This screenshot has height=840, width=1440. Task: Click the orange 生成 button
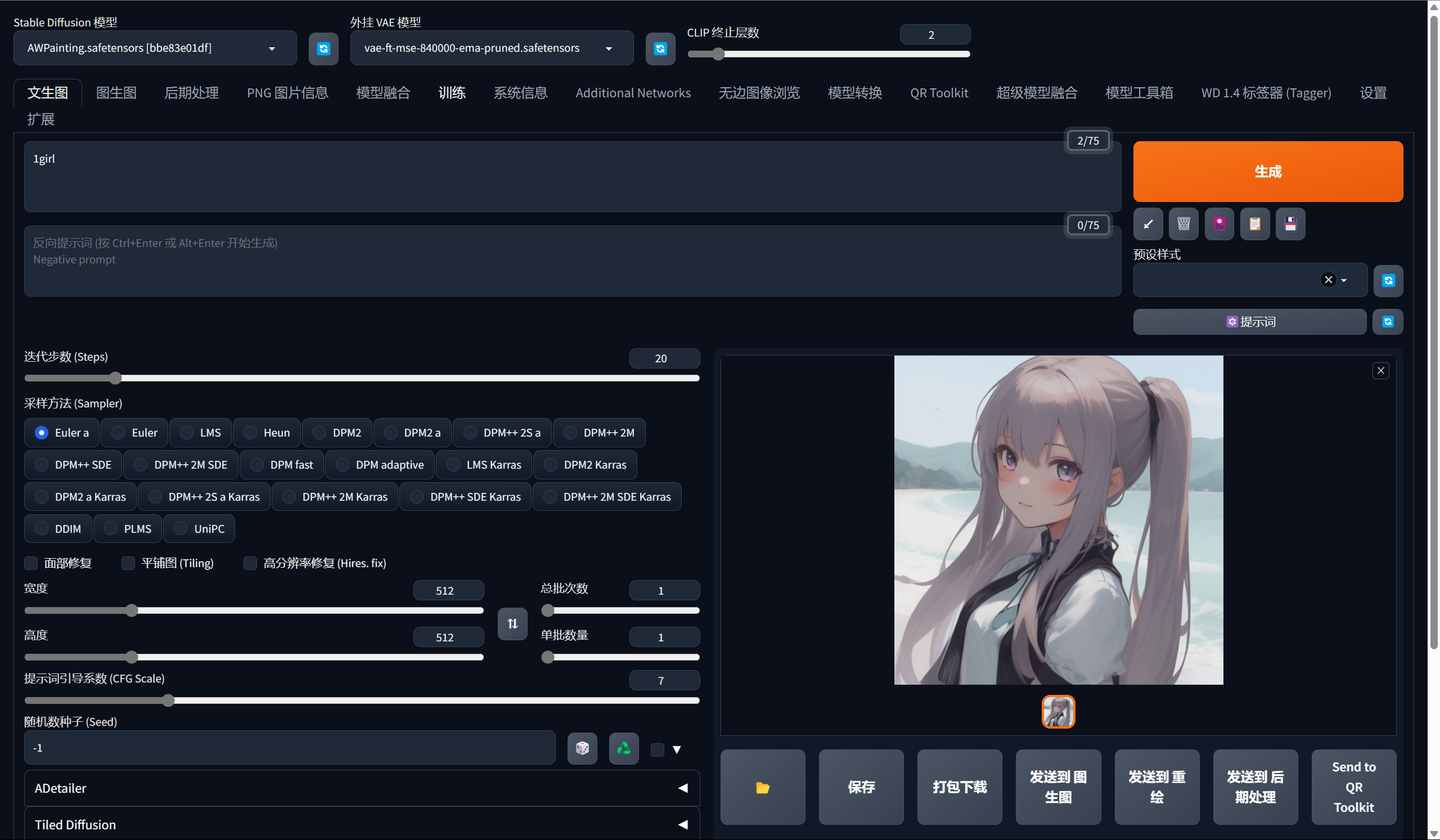coord(1268,171)
